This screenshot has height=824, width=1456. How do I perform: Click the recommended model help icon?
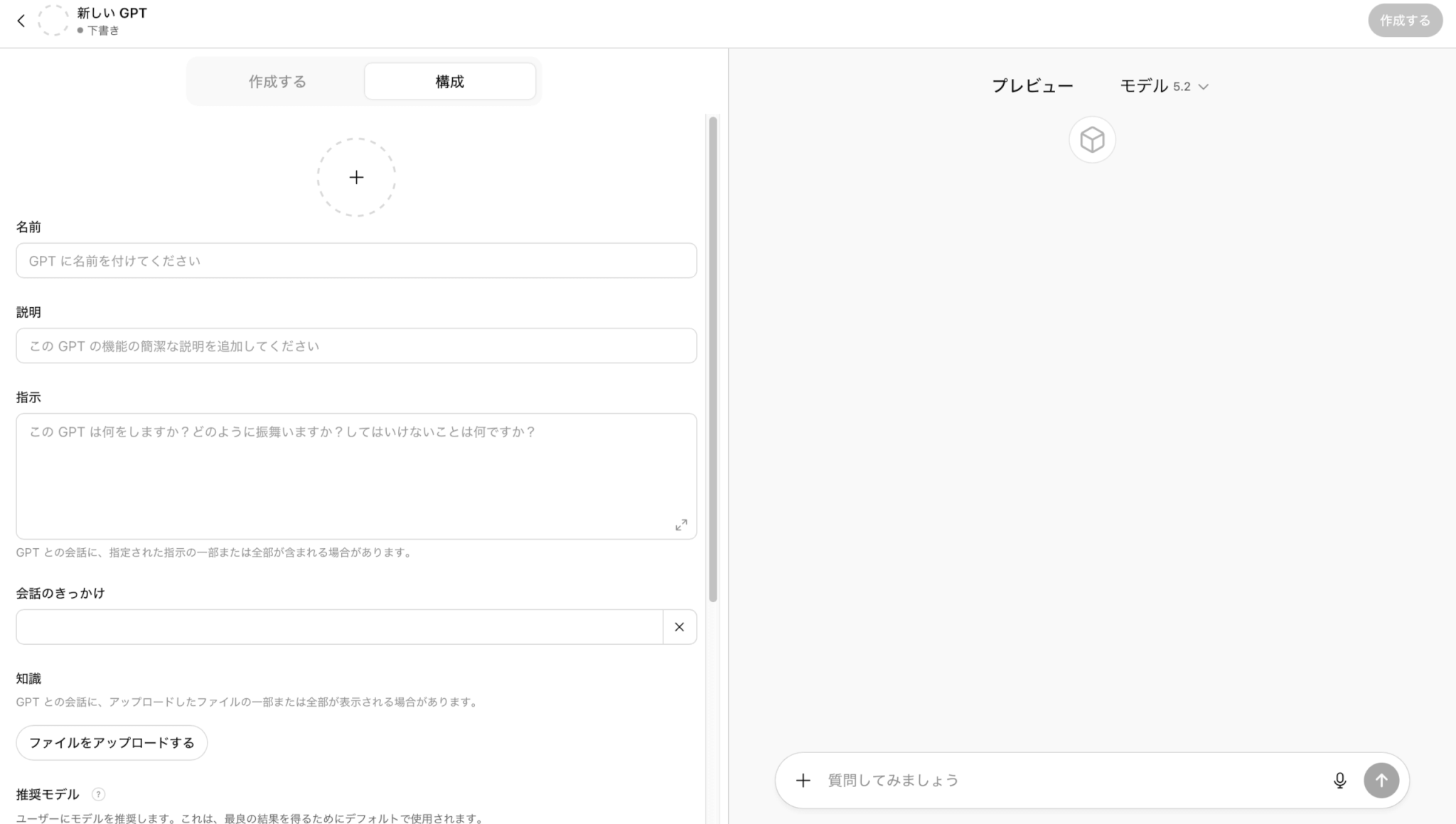[99, 794]
